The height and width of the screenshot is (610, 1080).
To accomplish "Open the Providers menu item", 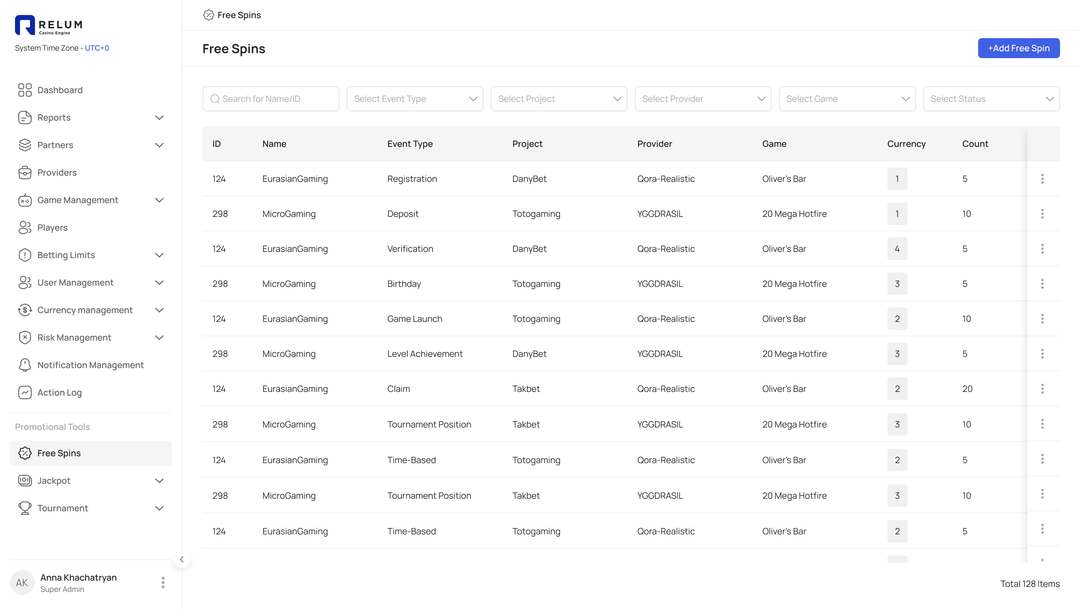I will pos(91,173).
